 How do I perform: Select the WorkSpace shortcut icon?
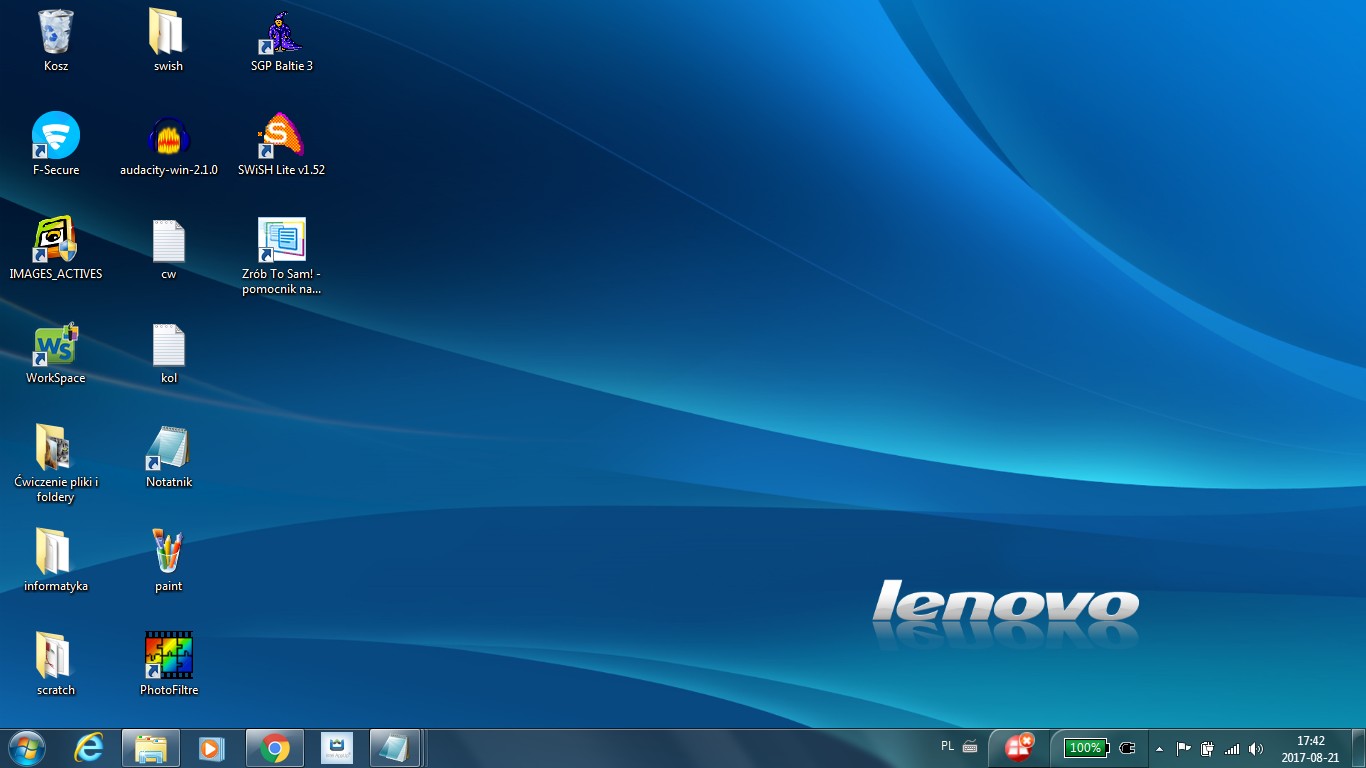[x=56, y=346]
